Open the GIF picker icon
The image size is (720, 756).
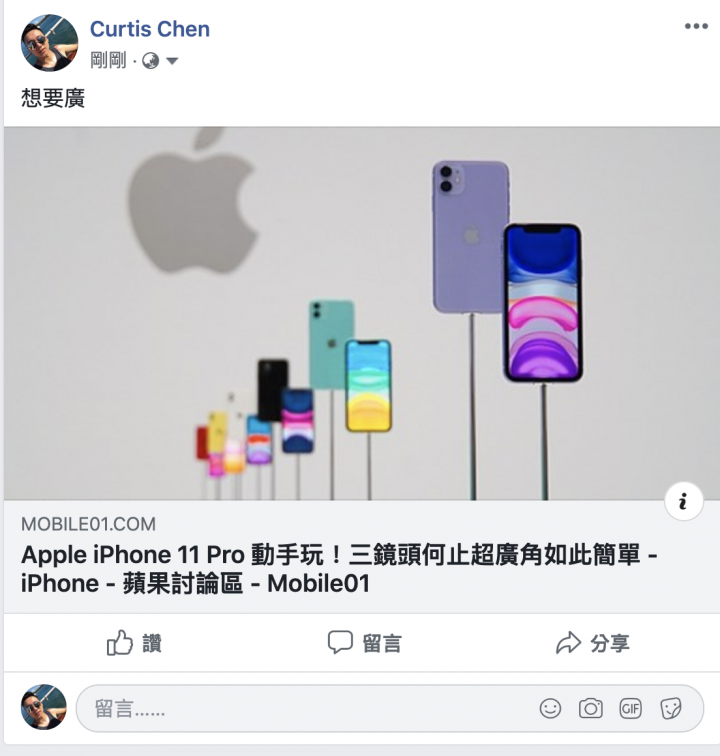pyautogui.click(x=630, y=709)
